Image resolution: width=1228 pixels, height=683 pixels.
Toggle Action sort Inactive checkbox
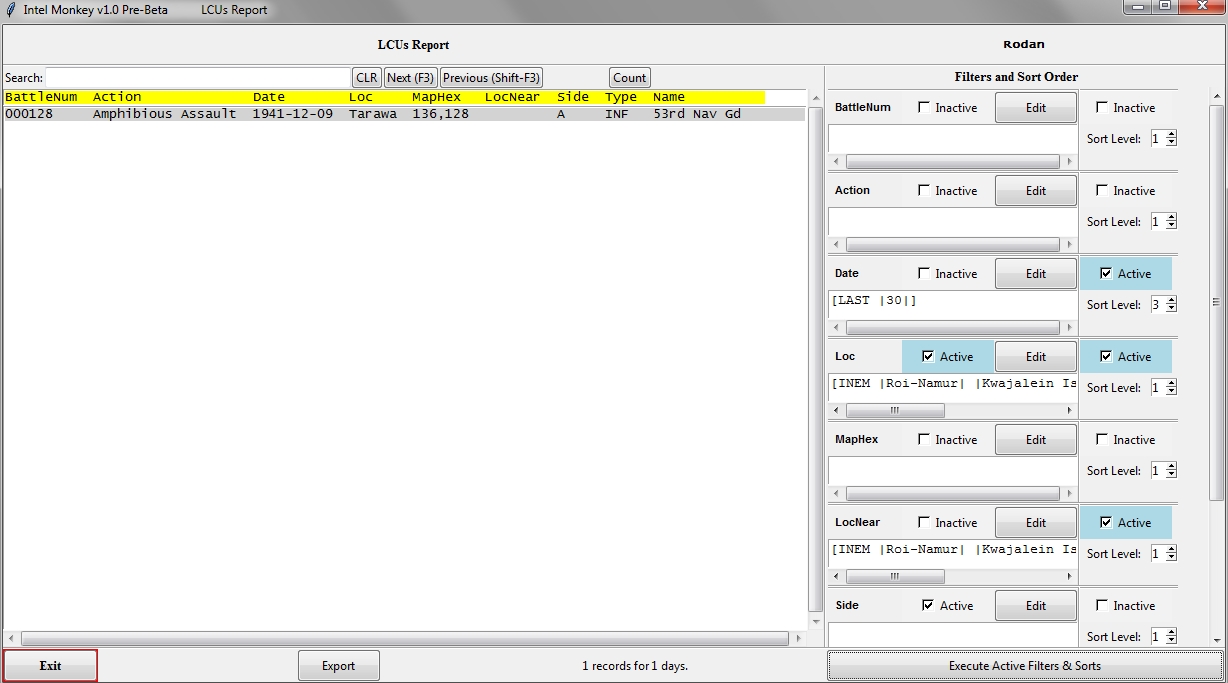[x=1102, y=191]
